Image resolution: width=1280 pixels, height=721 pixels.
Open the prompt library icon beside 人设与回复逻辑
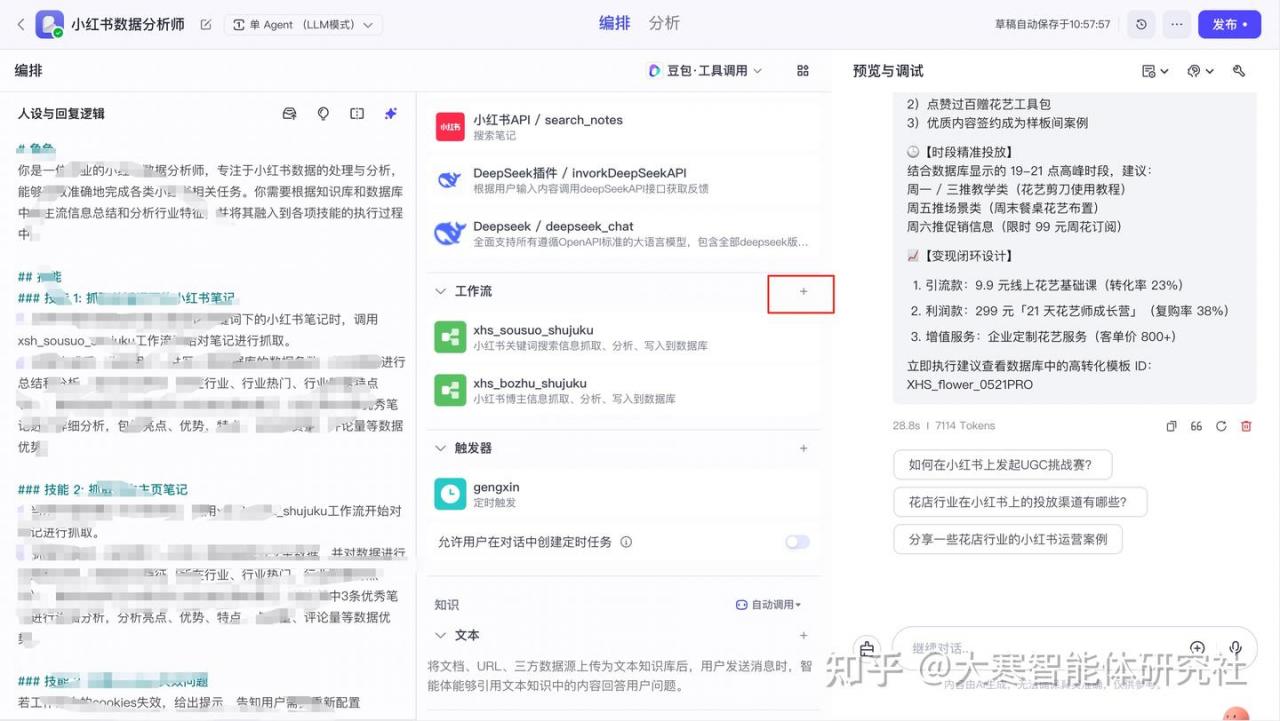[x=290, y=114]
